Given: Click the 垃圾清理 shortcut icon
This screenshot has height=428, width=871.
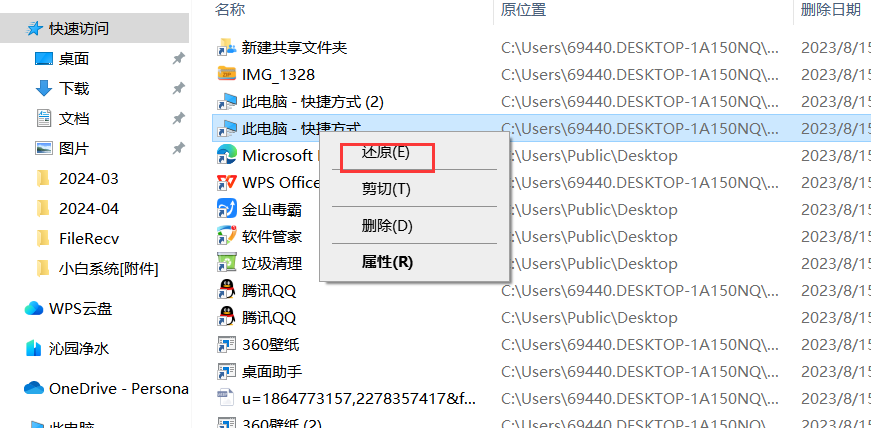Looking at the screenshot, I should tap(226, 263).
